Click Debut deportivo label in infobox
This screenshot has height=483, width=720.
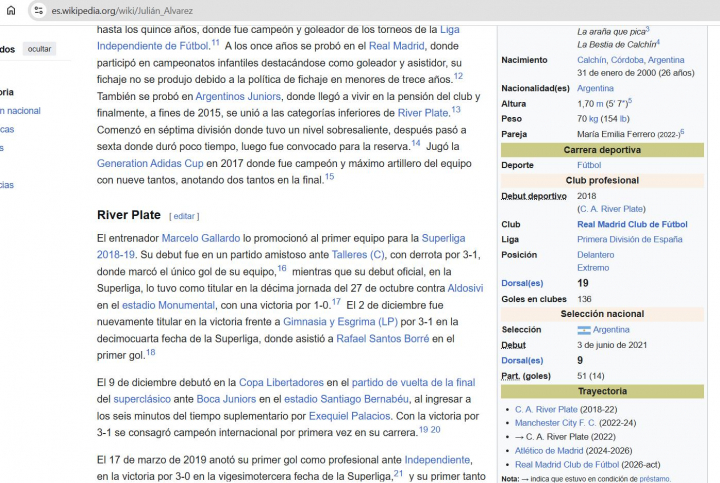click(x=534, y=196)
